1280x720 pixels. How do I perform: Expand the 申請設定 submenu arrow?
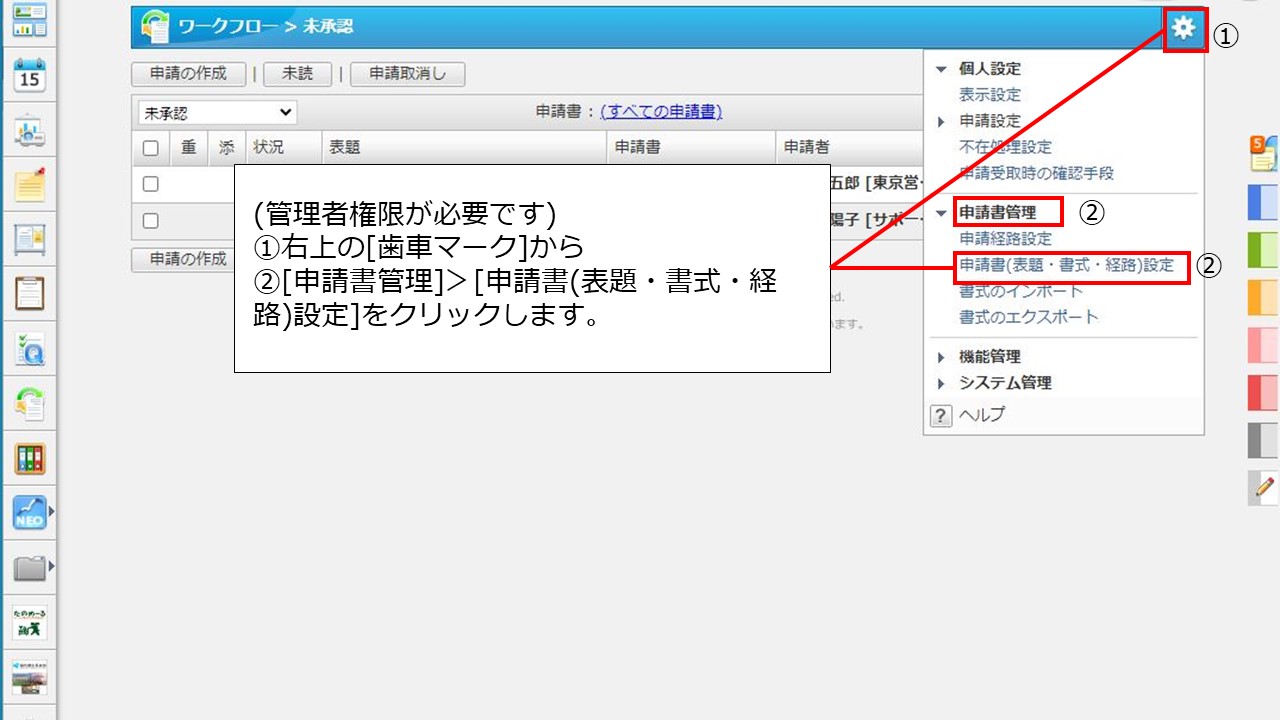(x=940, y=122)
